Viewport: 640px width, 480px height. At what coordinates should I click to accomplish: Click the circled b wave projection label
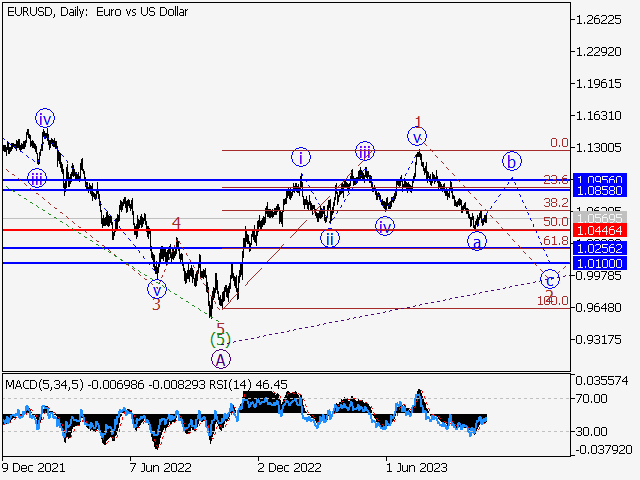click(511, 161)
